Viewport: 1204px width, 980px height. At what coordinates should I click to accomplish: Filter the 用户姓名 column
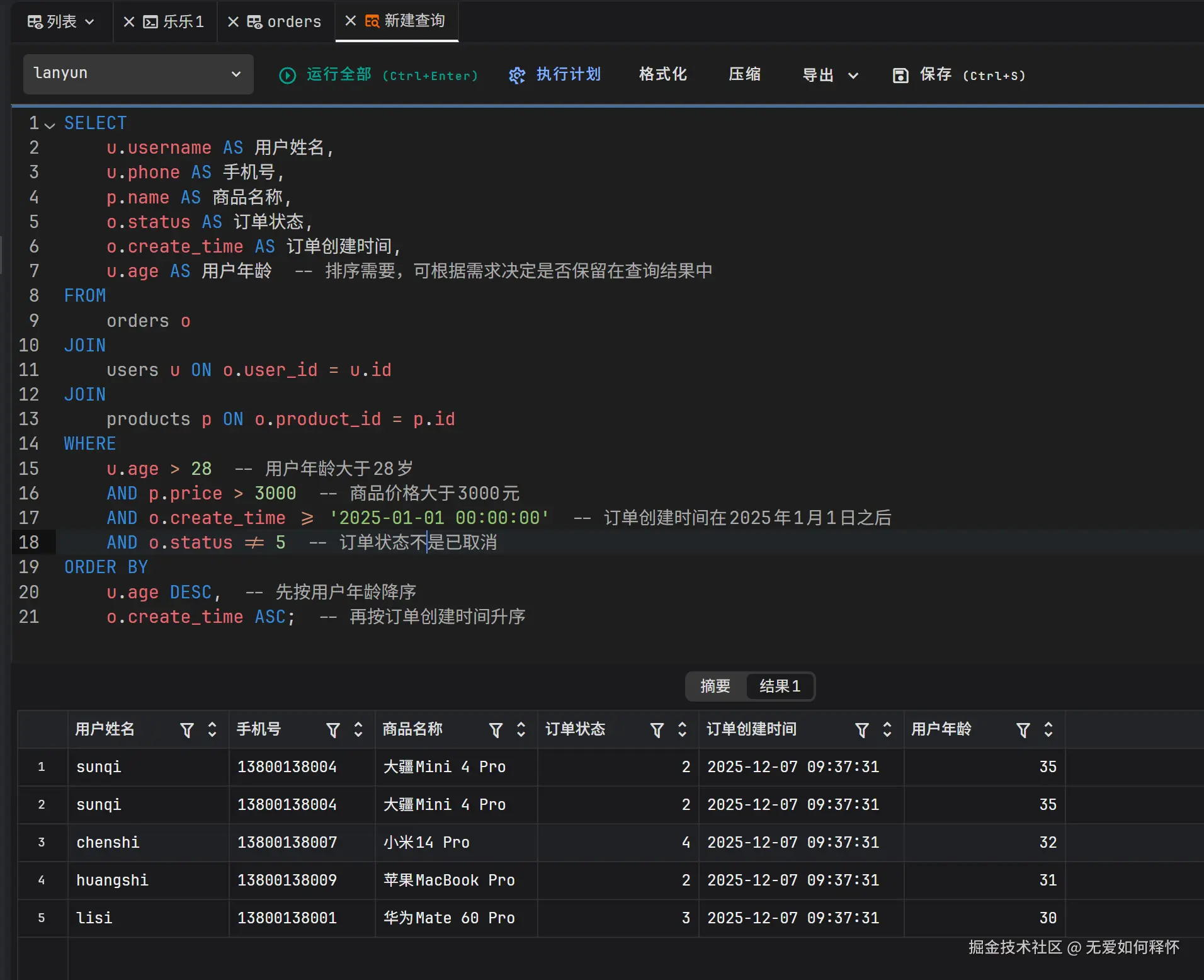pos(187,729)
